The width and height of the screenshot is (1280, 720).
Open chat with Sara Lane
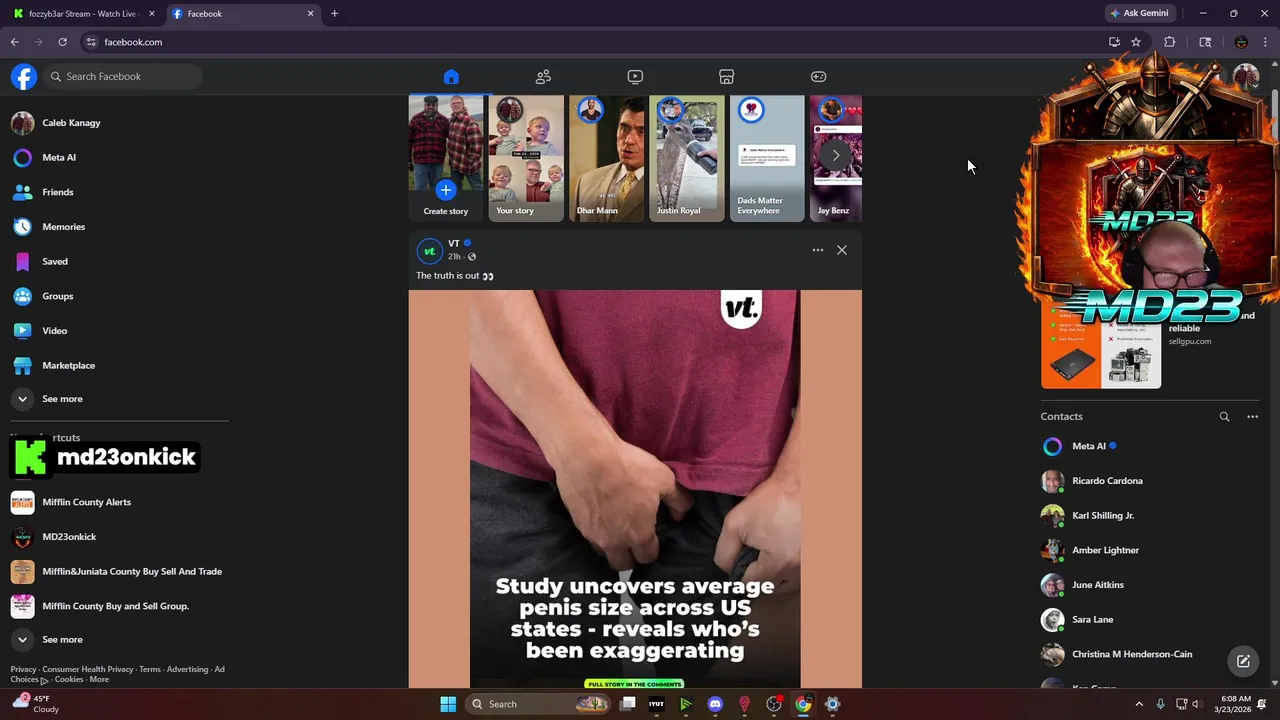click(1150, 620)
